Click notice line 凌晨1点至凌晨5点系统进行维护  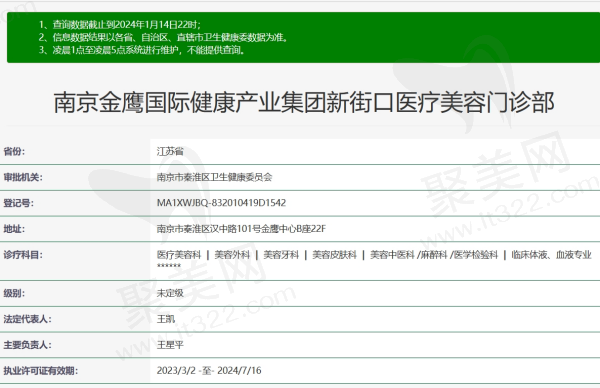[142, 50]
